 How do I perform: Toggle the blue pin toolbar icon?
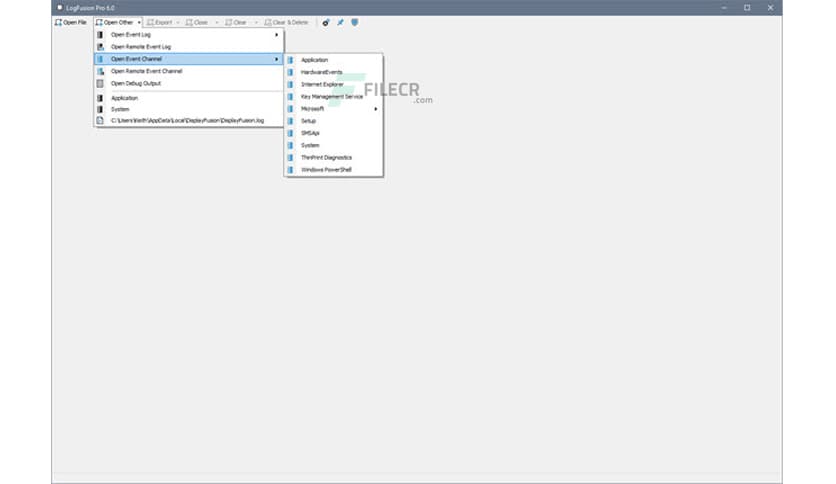pos(340,22)
